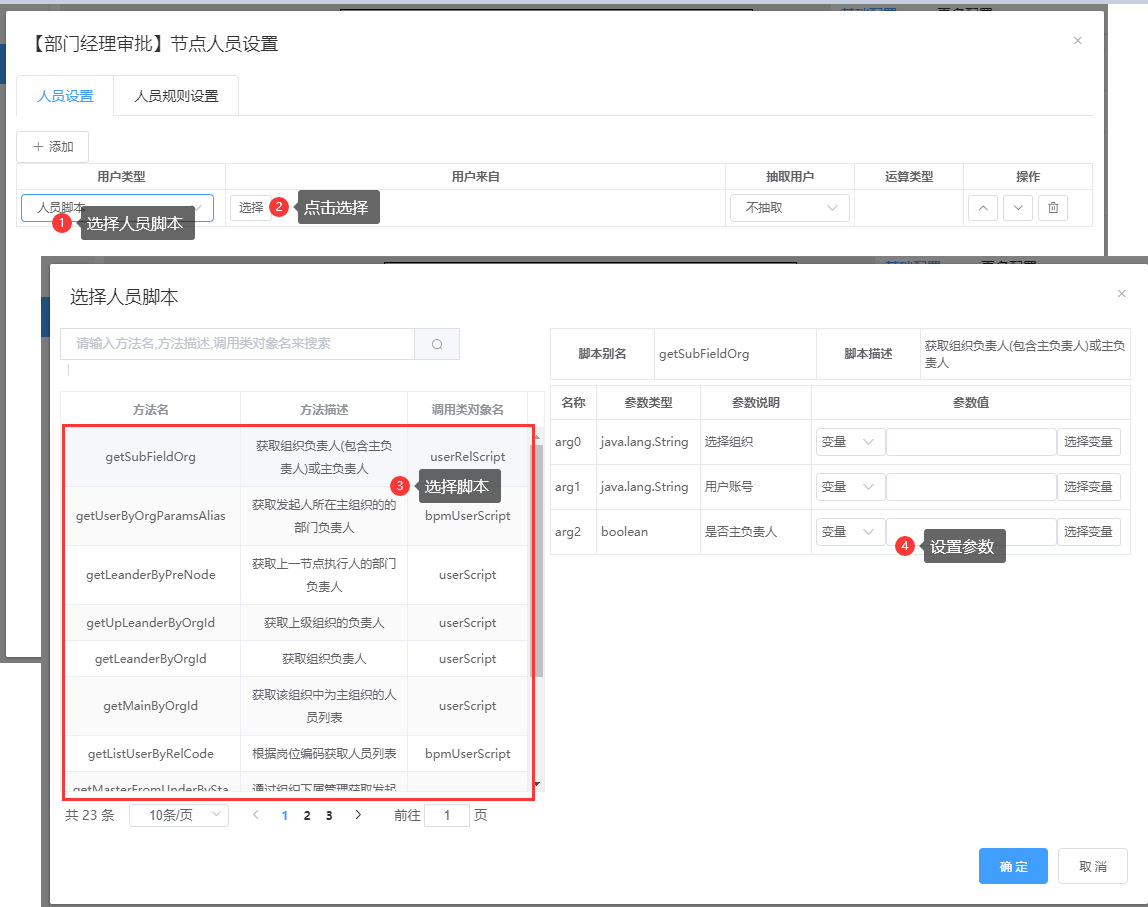Click the script search input field

238,344
